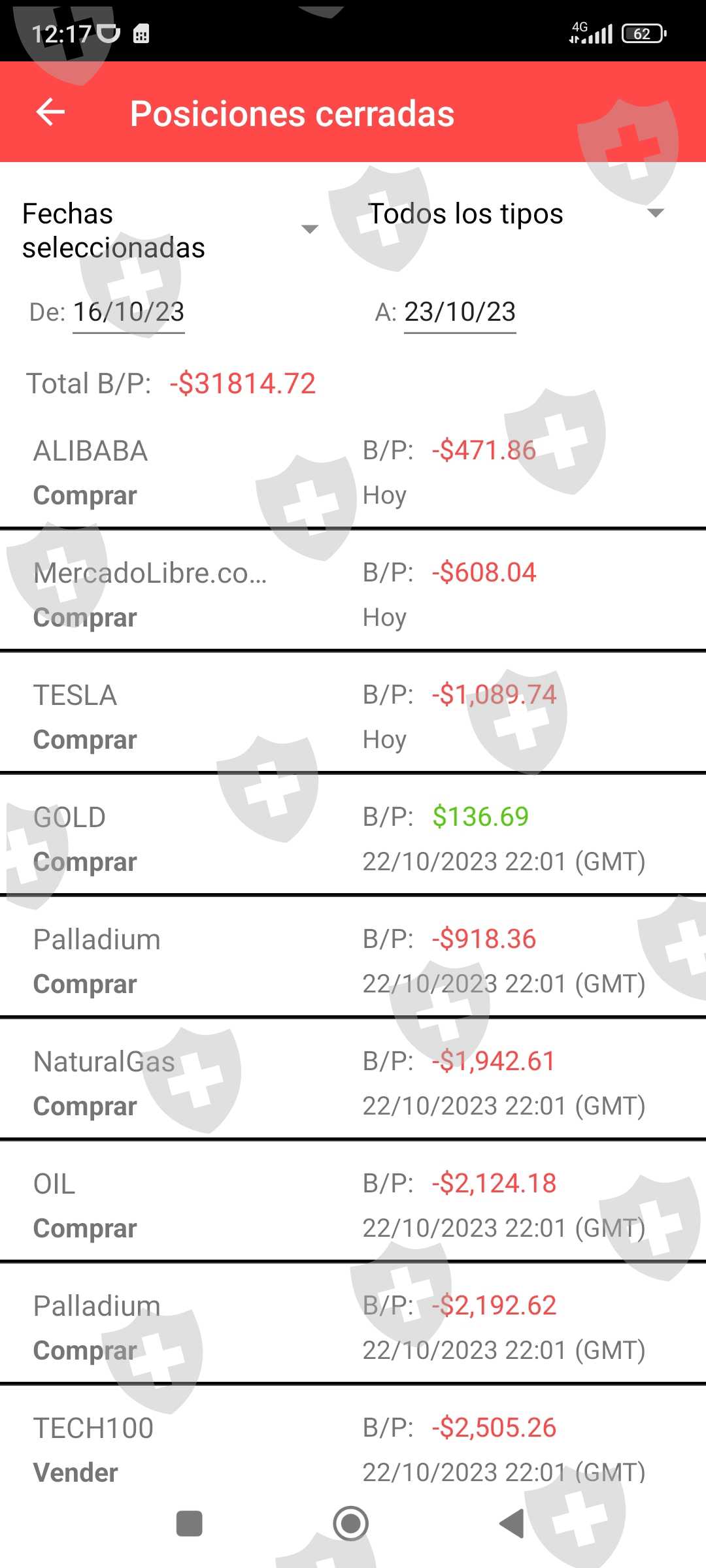Change the end date 23/10/23
Viewport: 706px width, 1568px height.
click(x=460, y=312)
